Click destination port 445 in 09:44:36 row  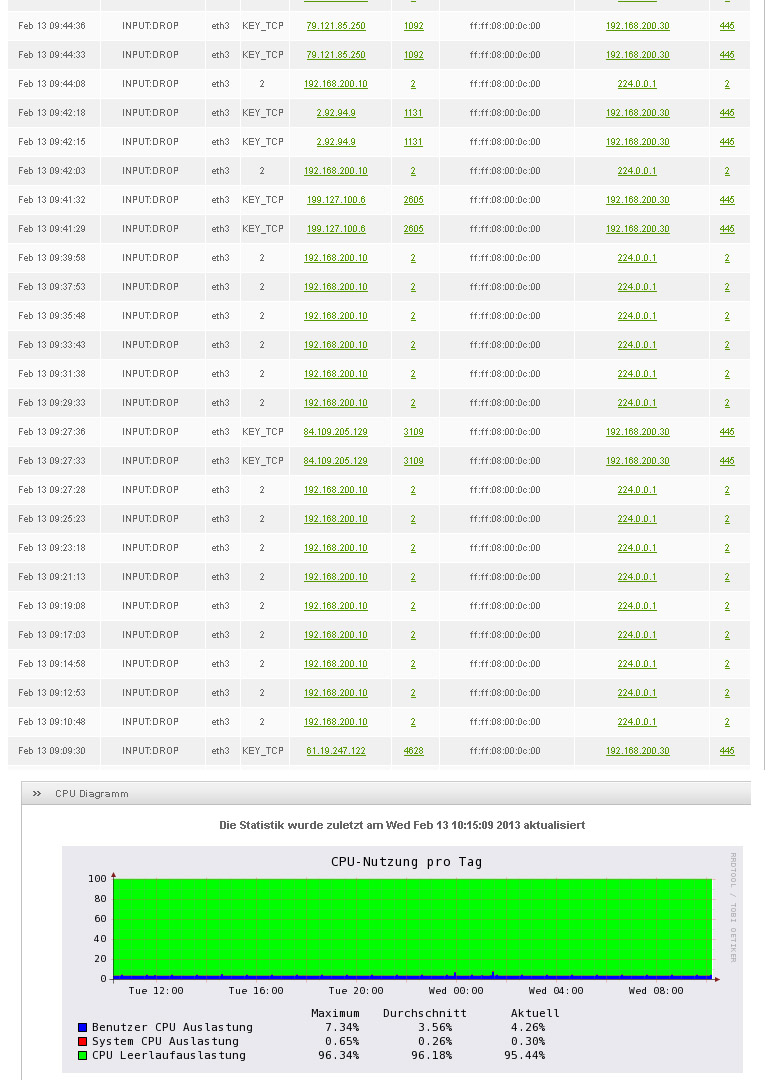[x=726, y=26]
